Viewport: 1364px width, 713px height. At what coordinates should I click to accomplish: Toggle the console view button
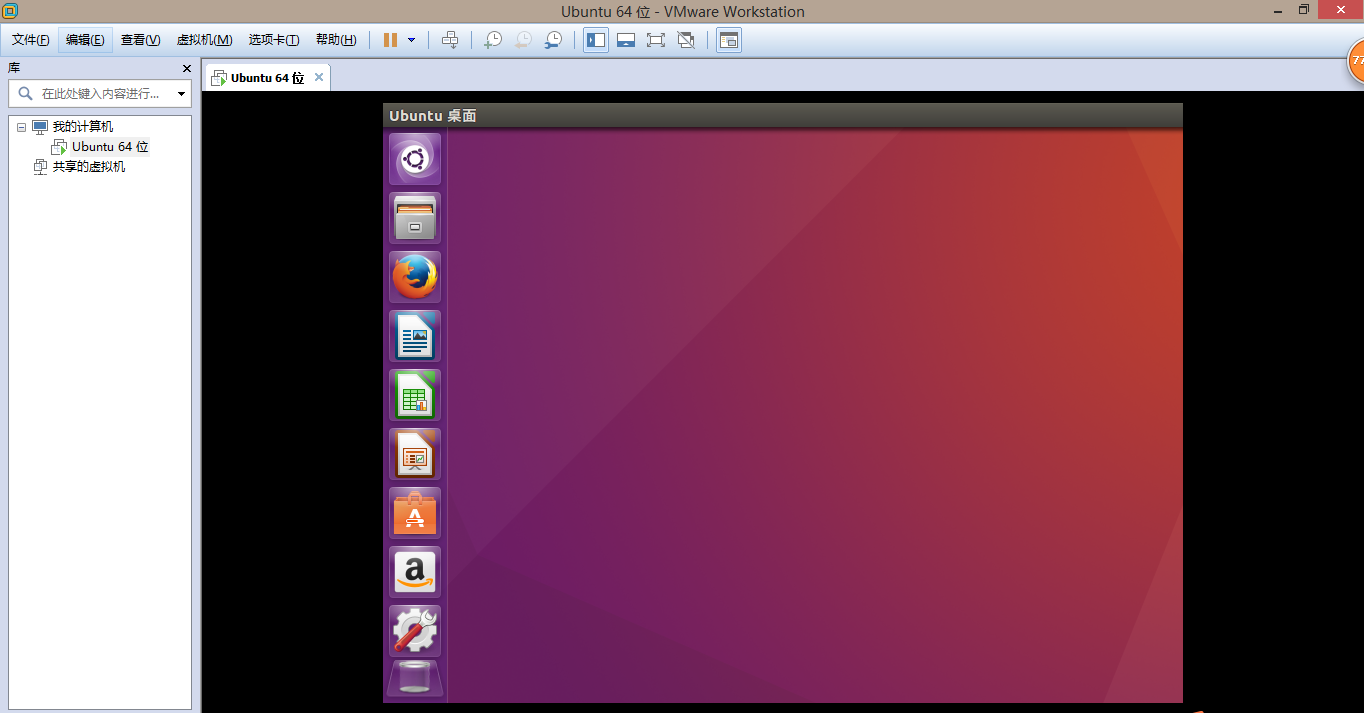pyautogui.click(x=729, y=40)
